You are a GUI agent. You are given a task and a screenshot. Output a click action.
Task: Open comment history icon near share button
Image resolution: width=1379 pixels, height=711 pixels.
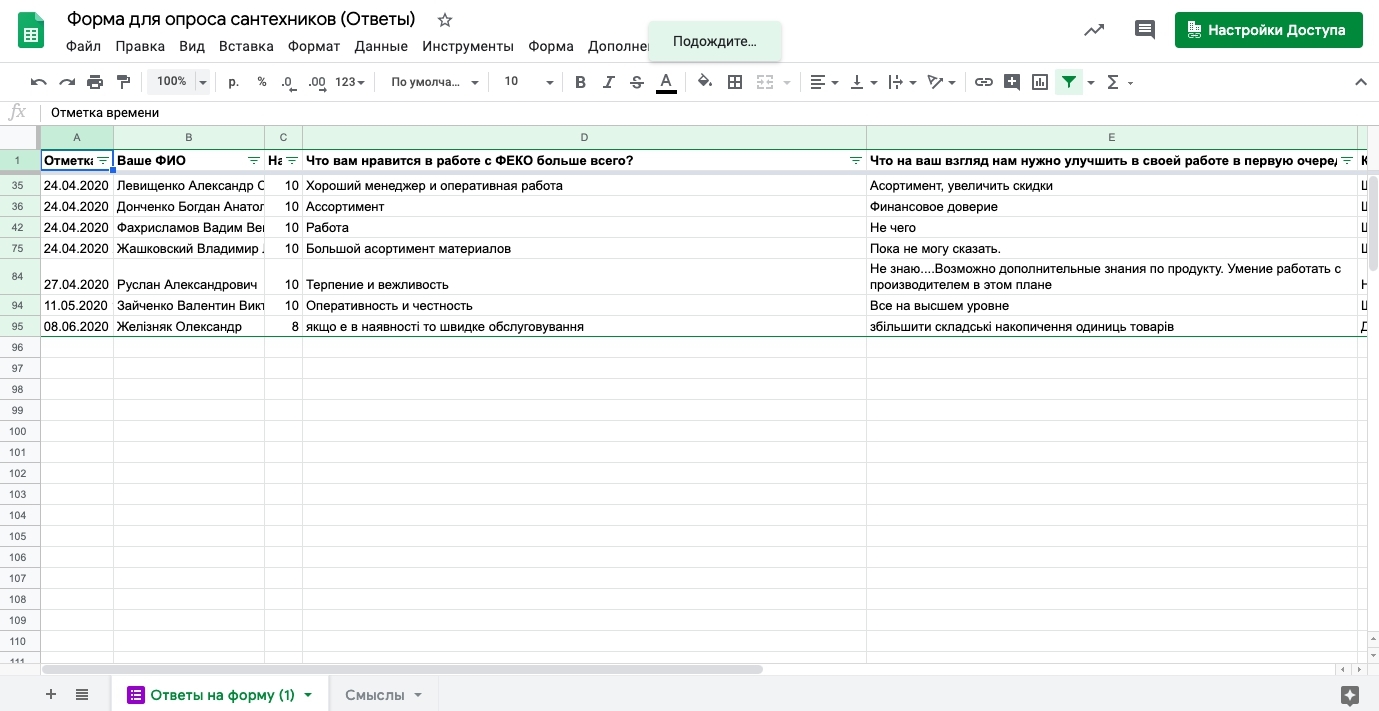click(x=1145, y=30)
